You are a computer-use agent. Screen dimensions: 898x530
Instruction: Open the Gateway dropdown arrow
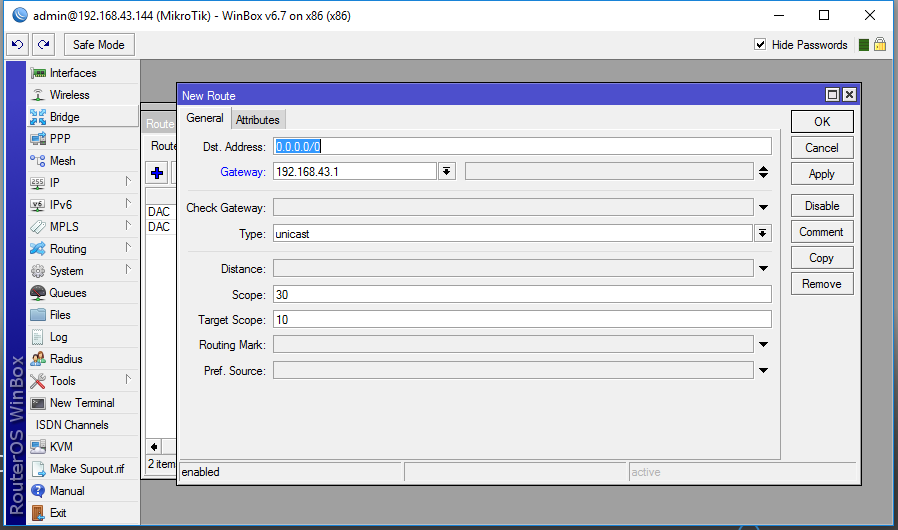pos(447,171)
